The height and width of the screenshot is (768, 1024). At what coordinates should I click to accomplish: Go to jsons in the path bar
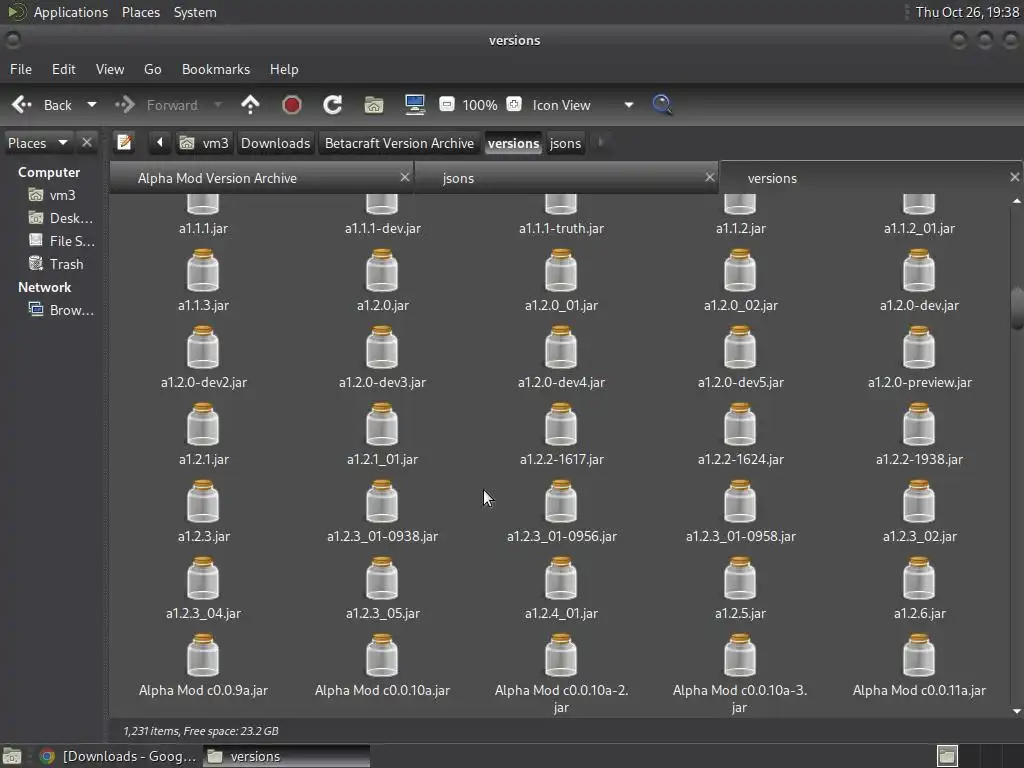pyautogui.click(x=565, y=143)
